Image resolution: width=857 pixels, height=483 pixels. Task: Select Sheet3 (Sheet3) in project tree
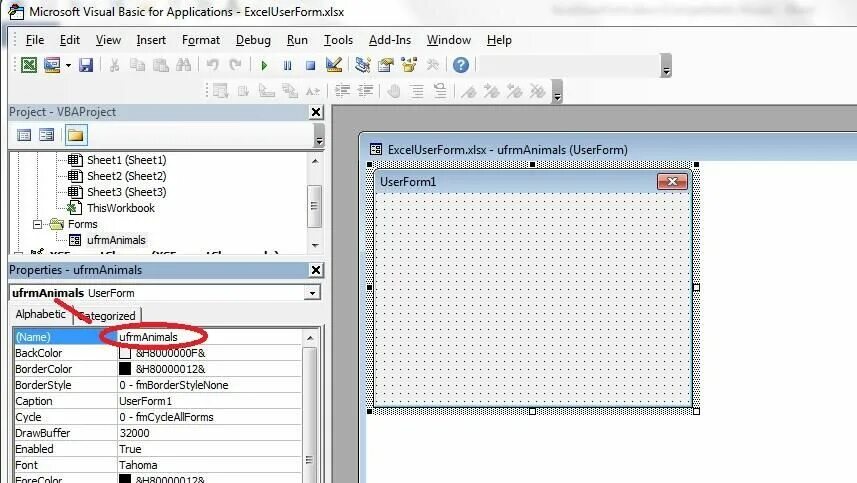point(126,192)
